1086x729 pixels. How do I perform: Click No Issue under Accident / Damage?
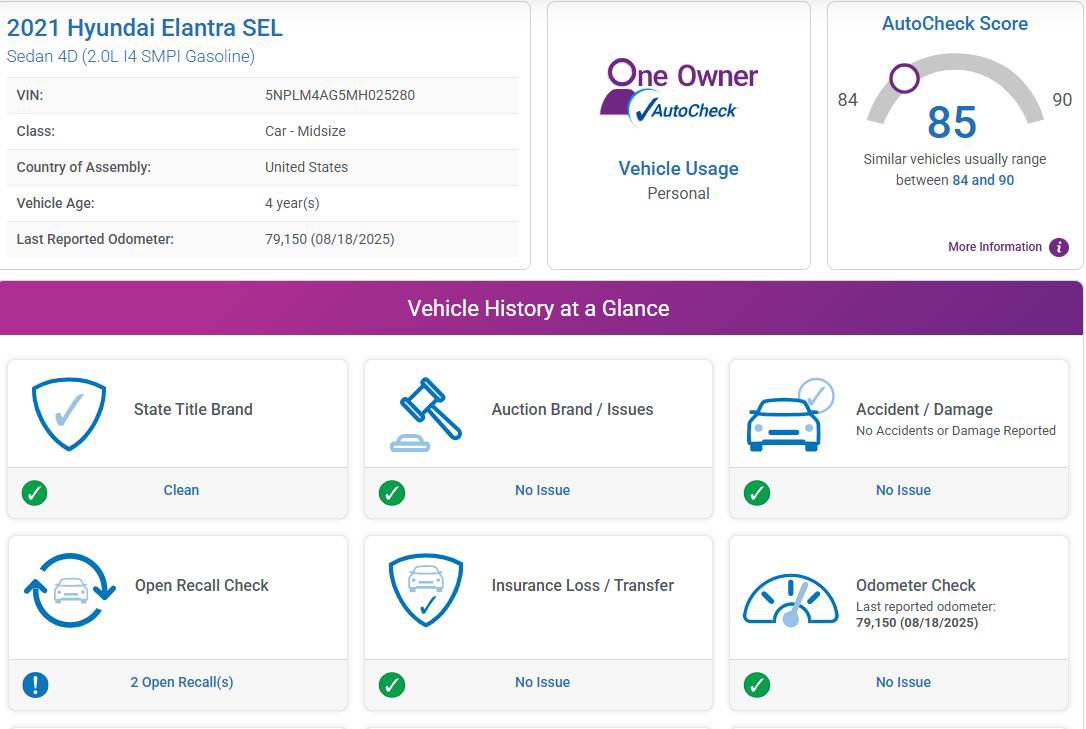coord(903,490)
